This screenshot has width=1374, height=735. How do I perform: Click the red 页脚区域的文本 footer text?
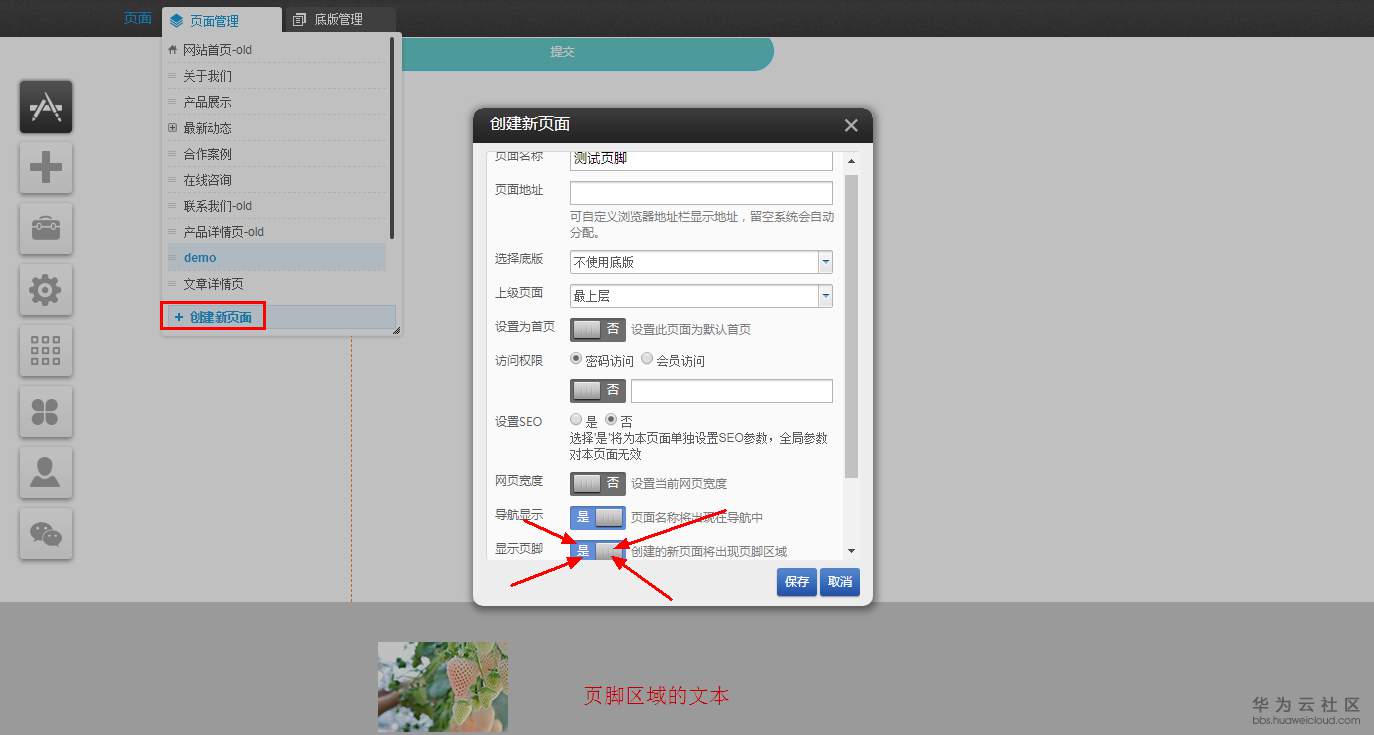[657, 696]
